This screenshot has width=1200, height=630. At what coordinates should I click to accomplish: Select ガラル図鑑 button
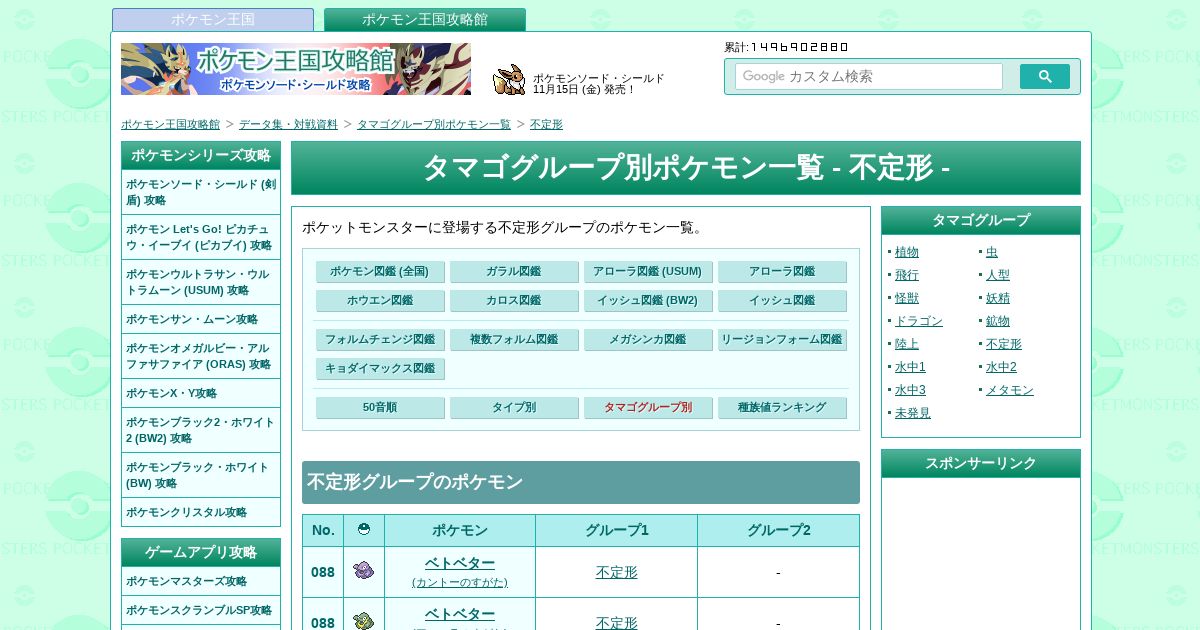pos(514,271)
